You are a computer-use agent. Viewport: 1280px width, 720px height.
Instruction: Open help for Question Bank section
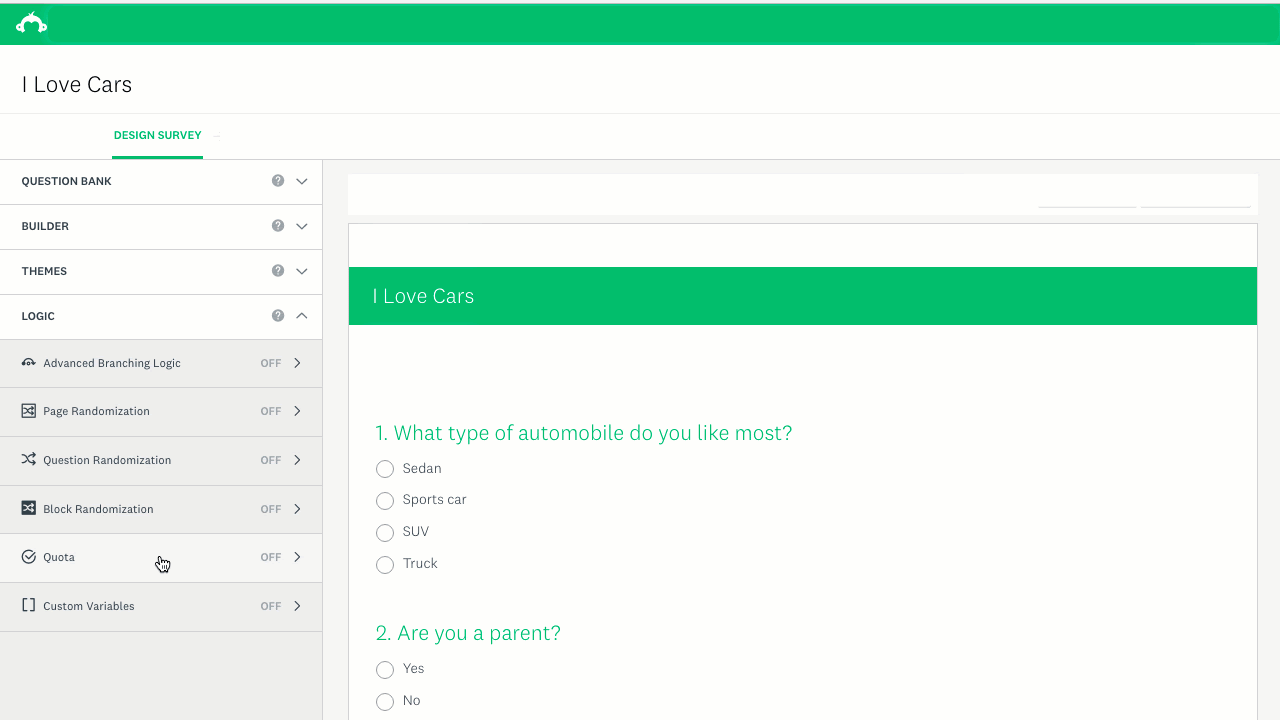[x=278, y=181]
